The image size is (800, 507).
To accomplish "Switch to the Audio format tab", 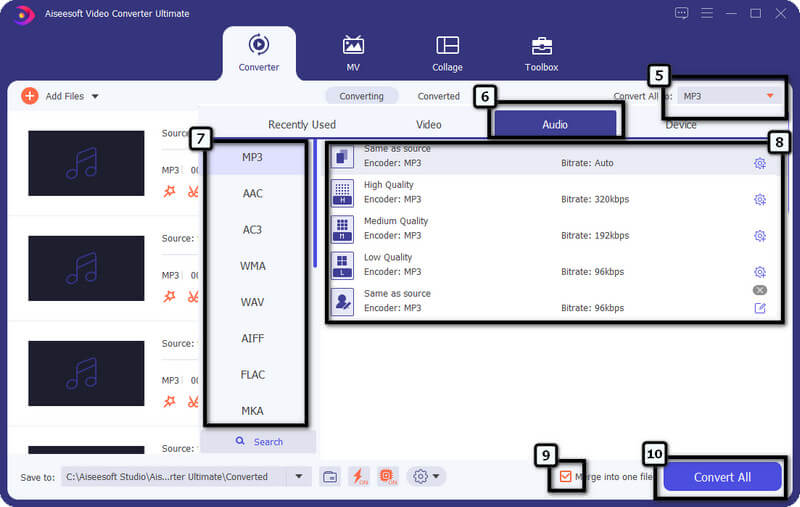I will coord(554,125).
